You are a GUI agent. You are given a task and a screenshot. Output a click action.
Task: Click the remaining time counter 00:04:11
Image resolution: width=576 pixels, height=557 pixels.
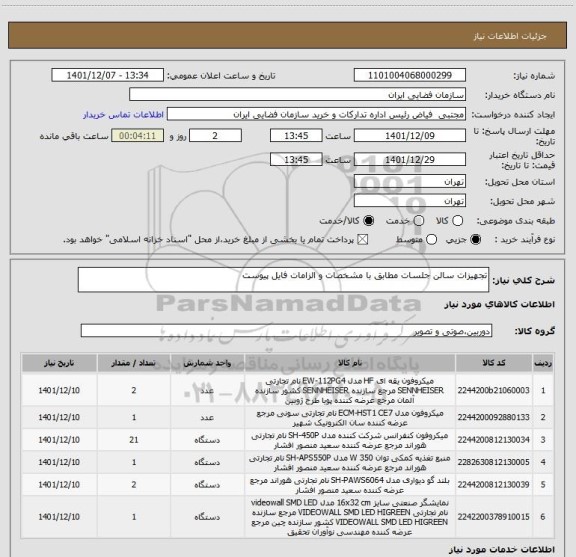[137, 136]
